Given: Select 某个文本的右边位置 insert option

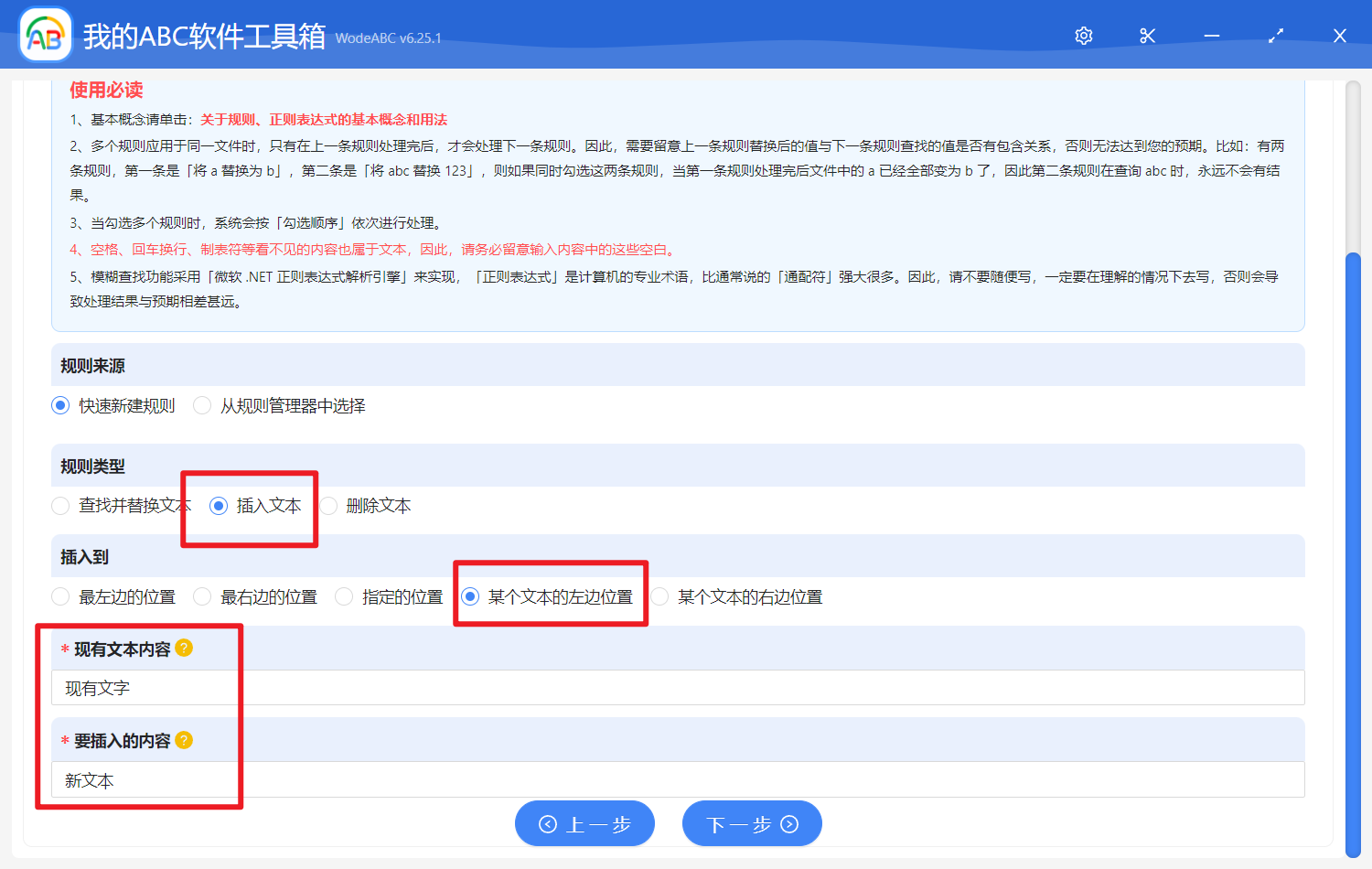Looking at the screenshot, I should (659, 596).
